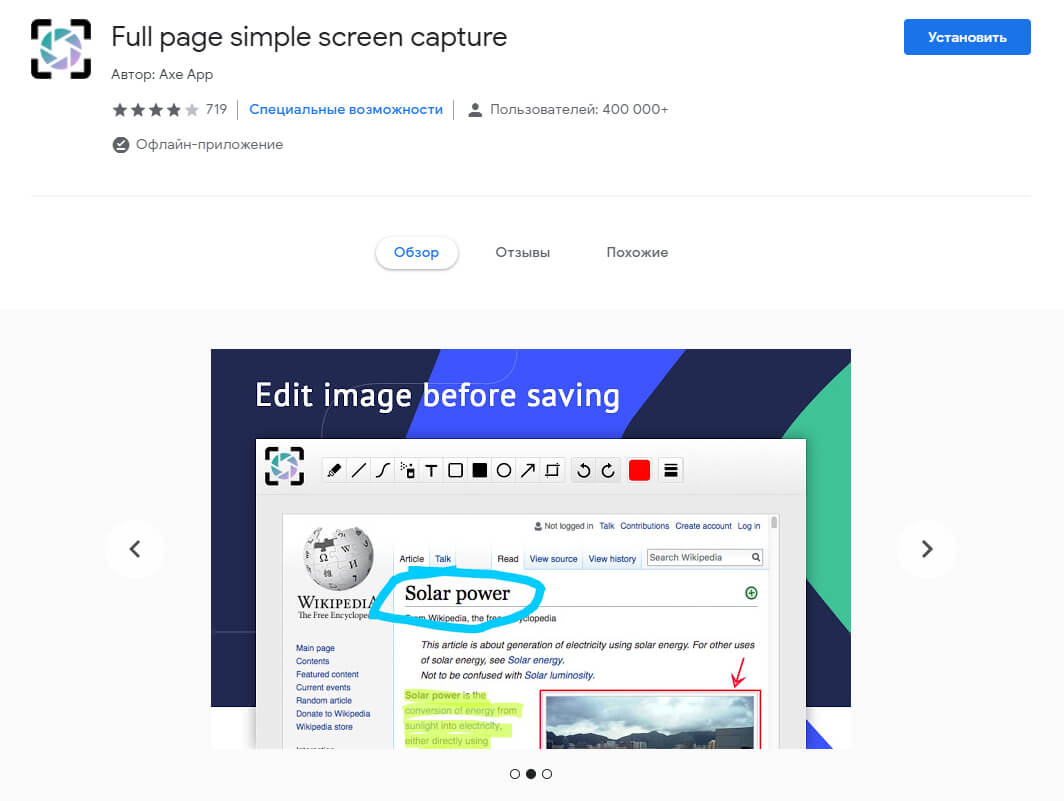The image size is (1064, 801).
Task: Open the Wikipedia Article tab
Action: point(412,559)
